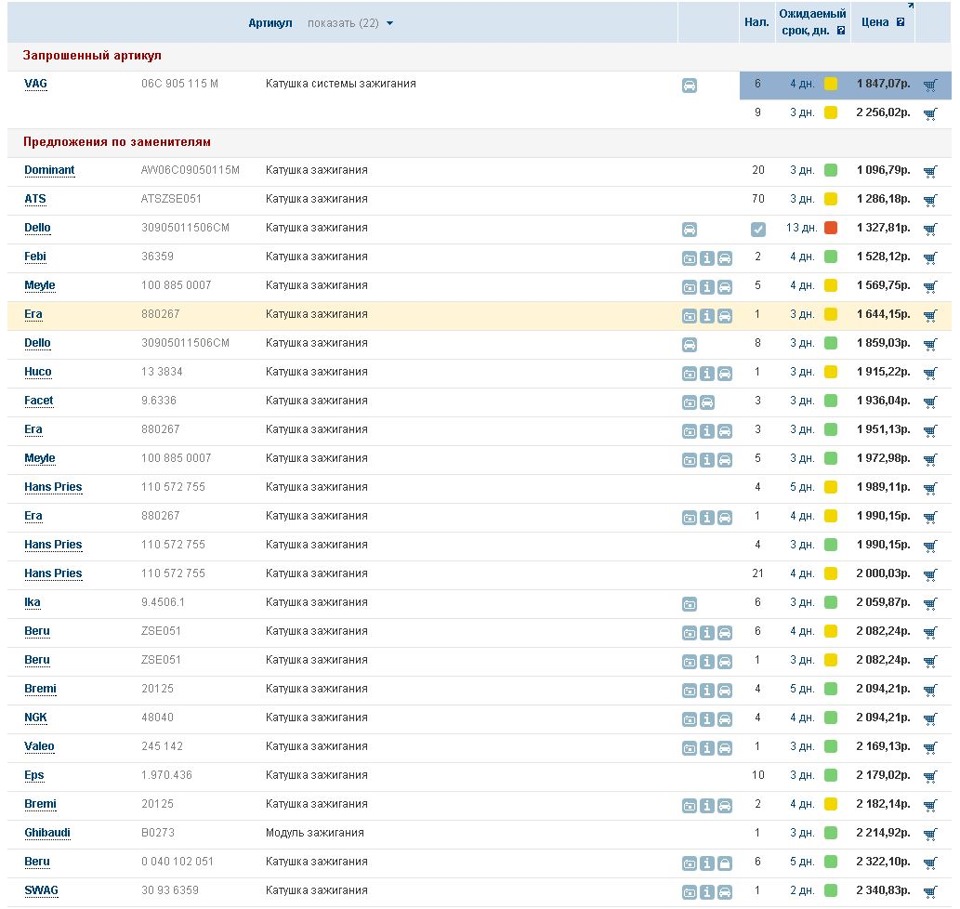Click article number 06C 905 115 M
Viewport: 960px width, 909px height.
tap(179, 84)
